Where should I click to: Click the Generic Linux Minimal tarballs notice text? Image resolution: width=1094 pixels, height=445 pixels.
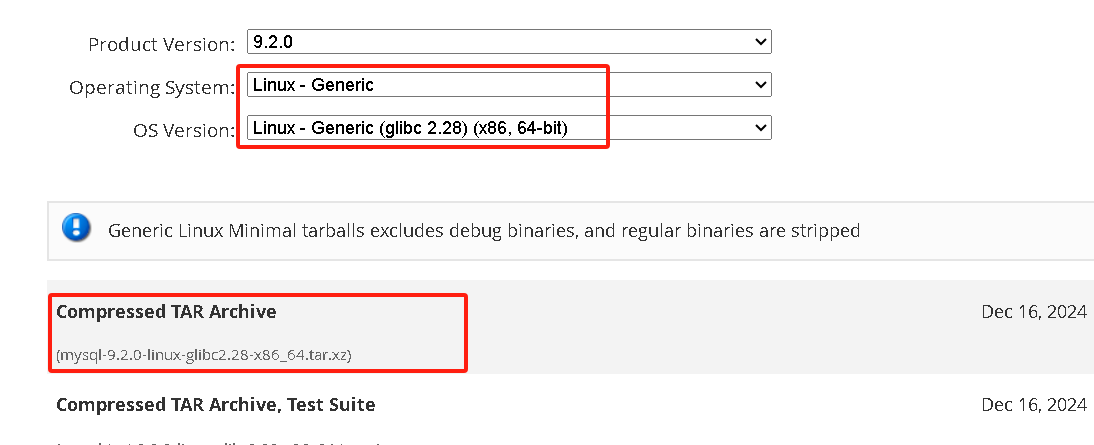tap(483, 231)
